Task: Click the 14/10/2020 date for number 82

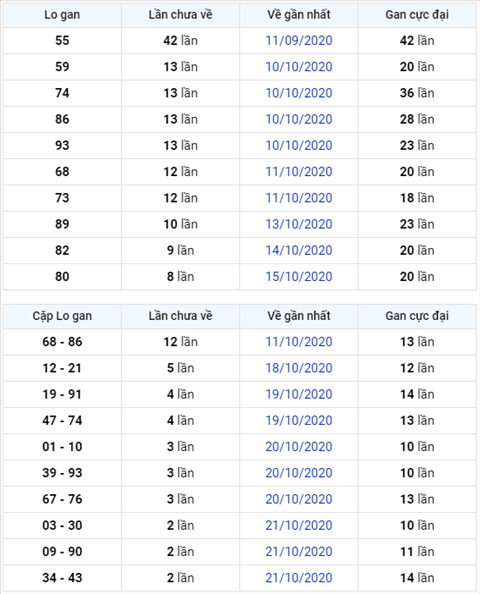Action: point(299,250)
